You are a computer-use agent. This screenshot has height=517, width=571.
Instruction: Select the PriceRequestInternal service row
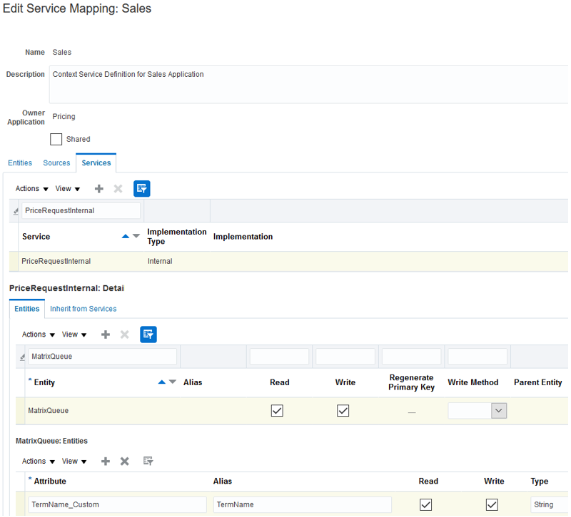point(288,261)
